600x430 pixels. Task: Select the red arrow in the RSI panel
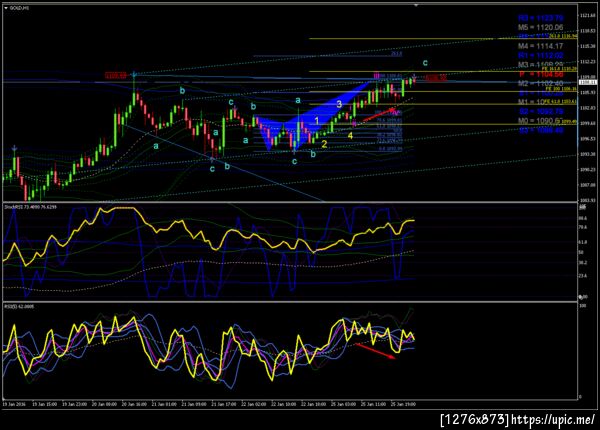pos(375,351)
